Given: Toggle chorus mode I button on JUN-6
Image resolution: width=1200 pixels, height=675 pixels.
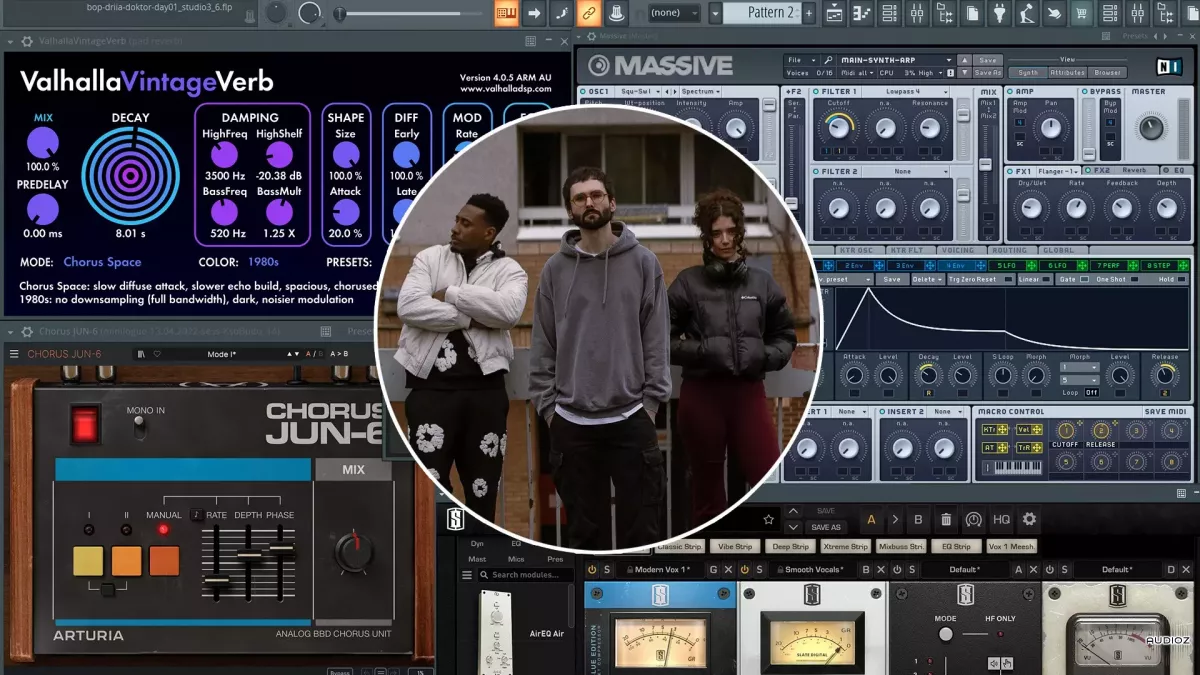Looking at the screenshot, I should pyautogui.click(x=88, y=560).
